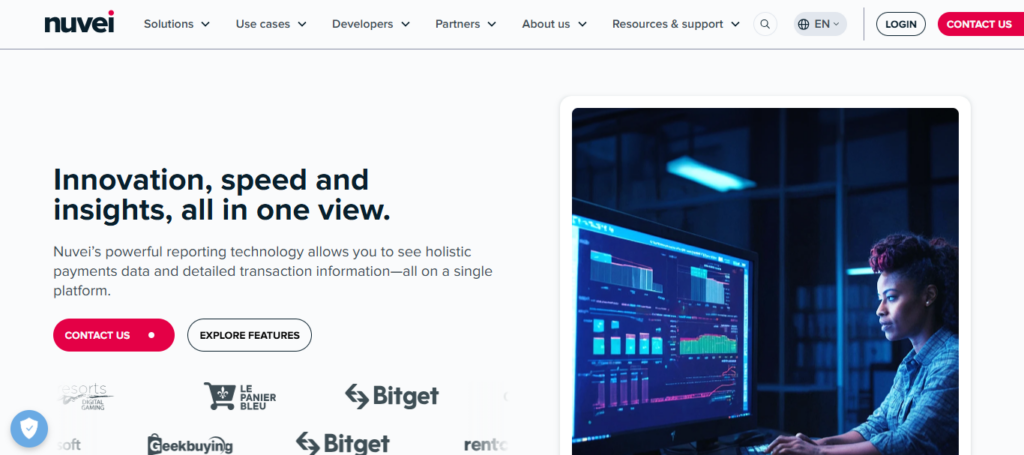1024x455 pixels.
Task: Expand the Solutions menu chevron
Action: pyautogui.click(x=205, y=24)
